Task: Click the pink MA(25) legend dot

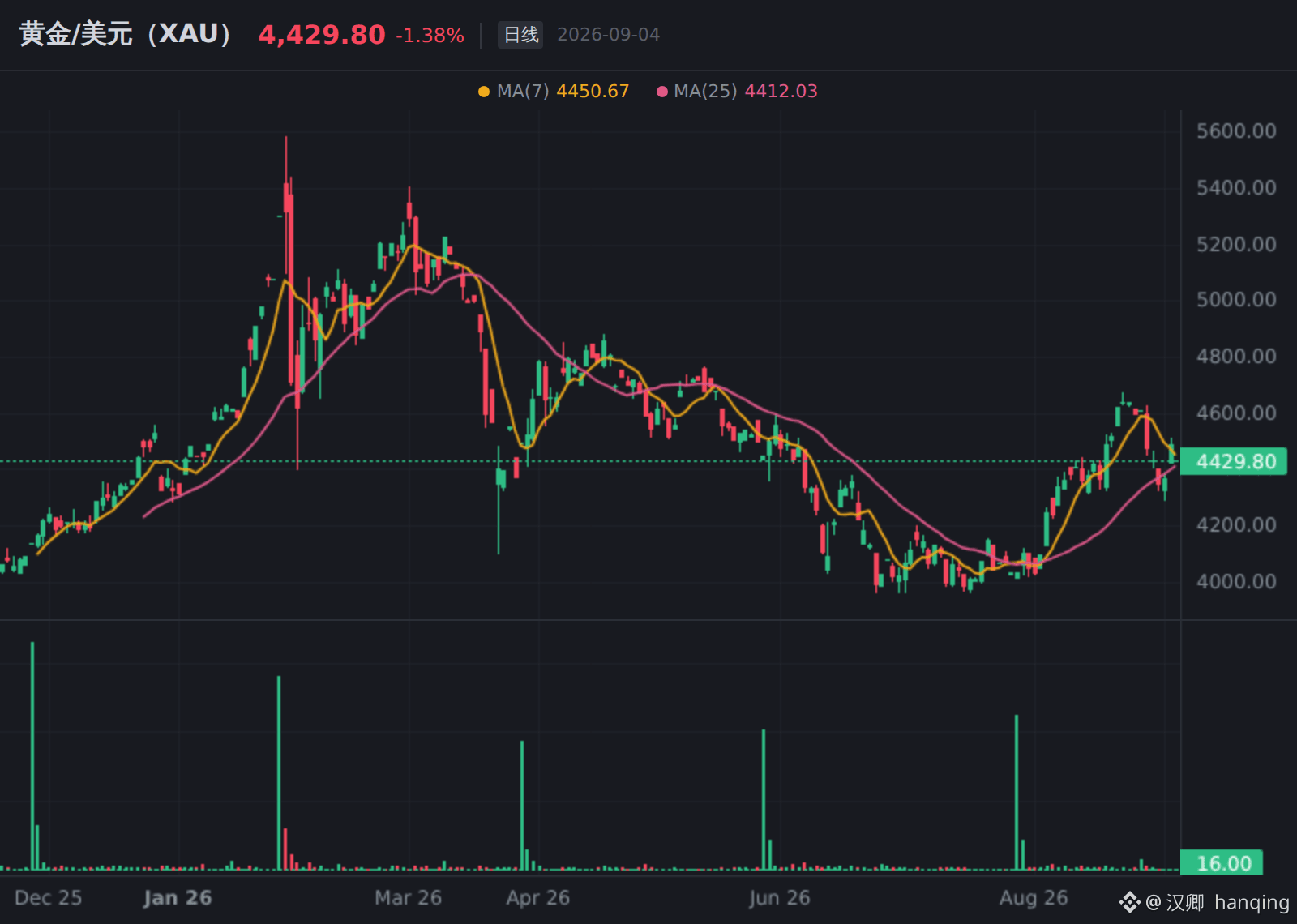Action: pyautogui.click(x=662, y=92)
